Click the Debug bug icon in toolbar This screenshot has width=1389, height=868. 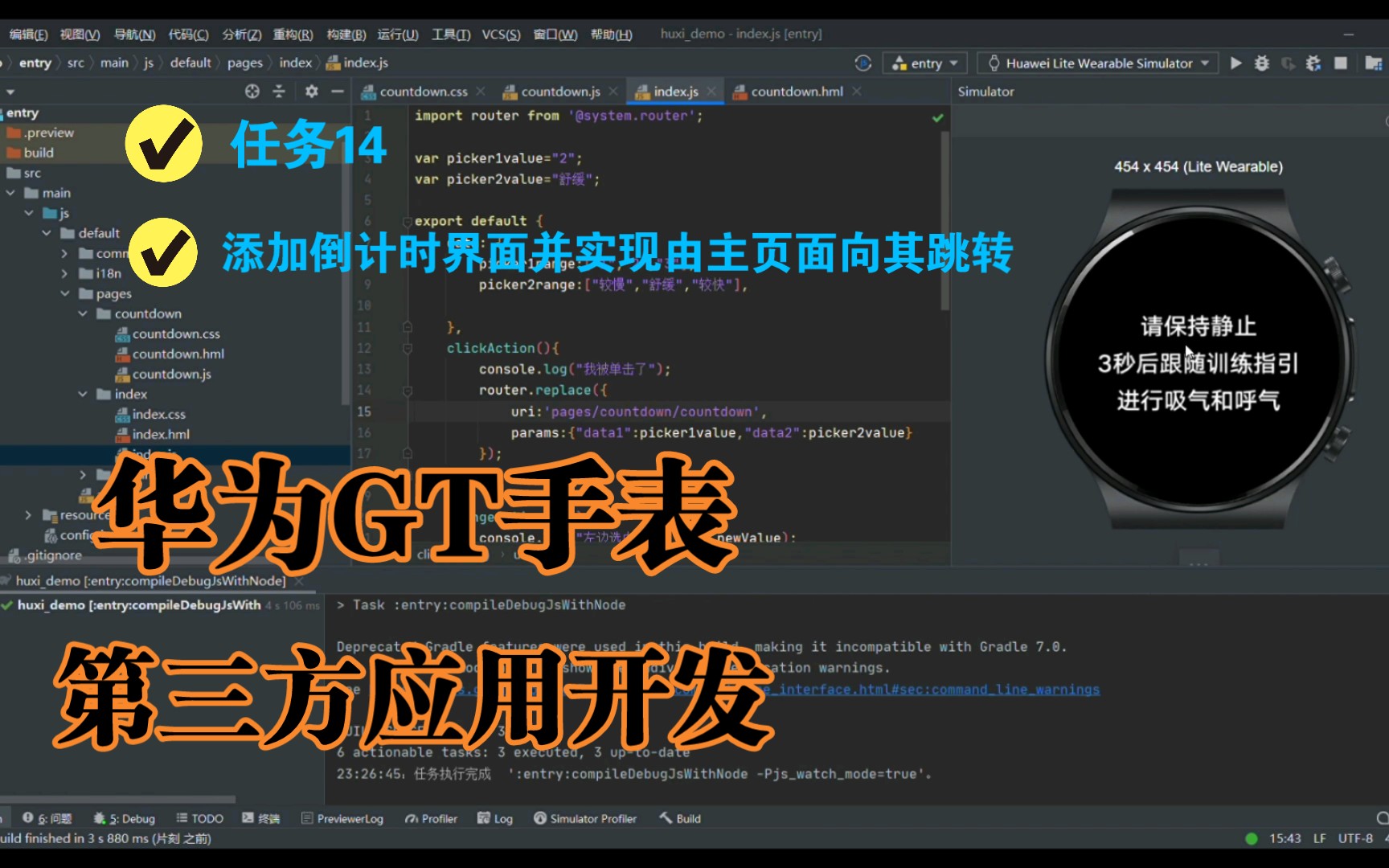(x=1262, y=63)
